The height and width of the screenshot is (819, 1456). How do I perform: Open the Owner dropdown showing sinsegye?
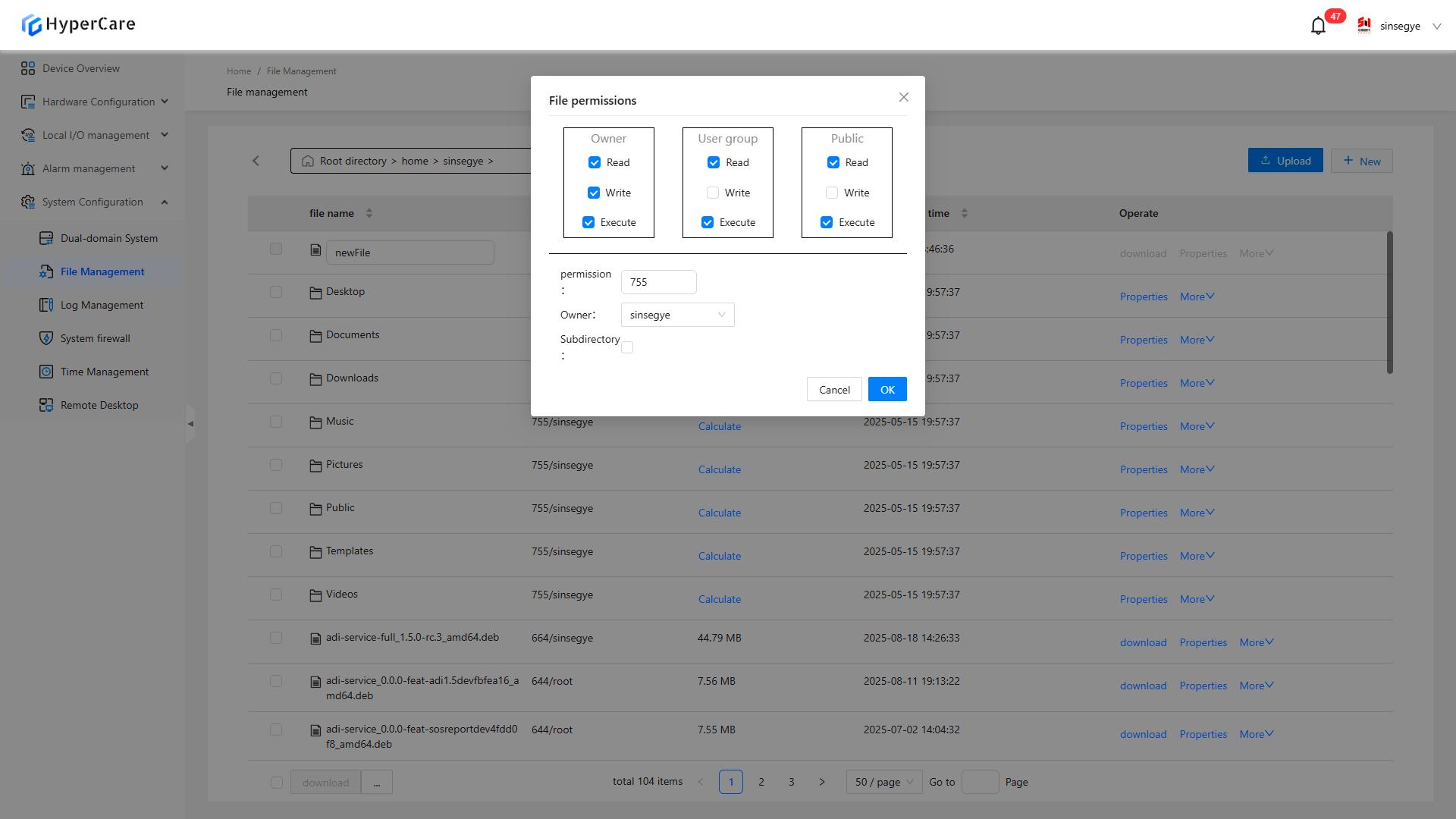coord(677,315)
